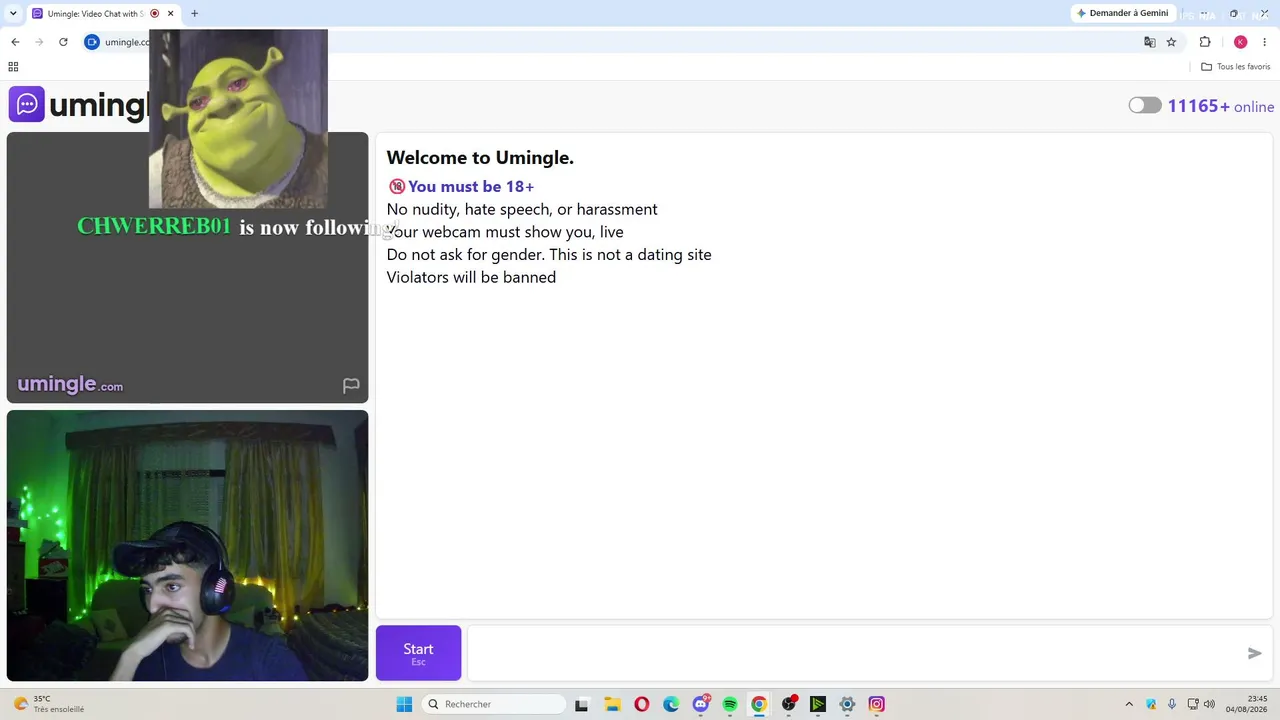Open the microphone tray icon
This screenshot has width=1280, height=720.
click(1172, 704)
